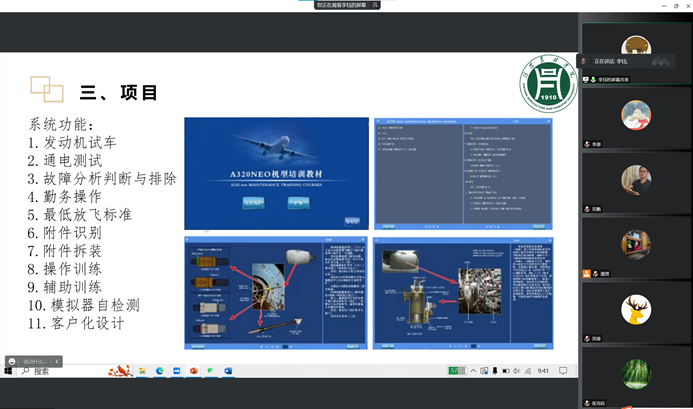Collapse the floating toolbar at bottom-left

click(x=57, y=360)
